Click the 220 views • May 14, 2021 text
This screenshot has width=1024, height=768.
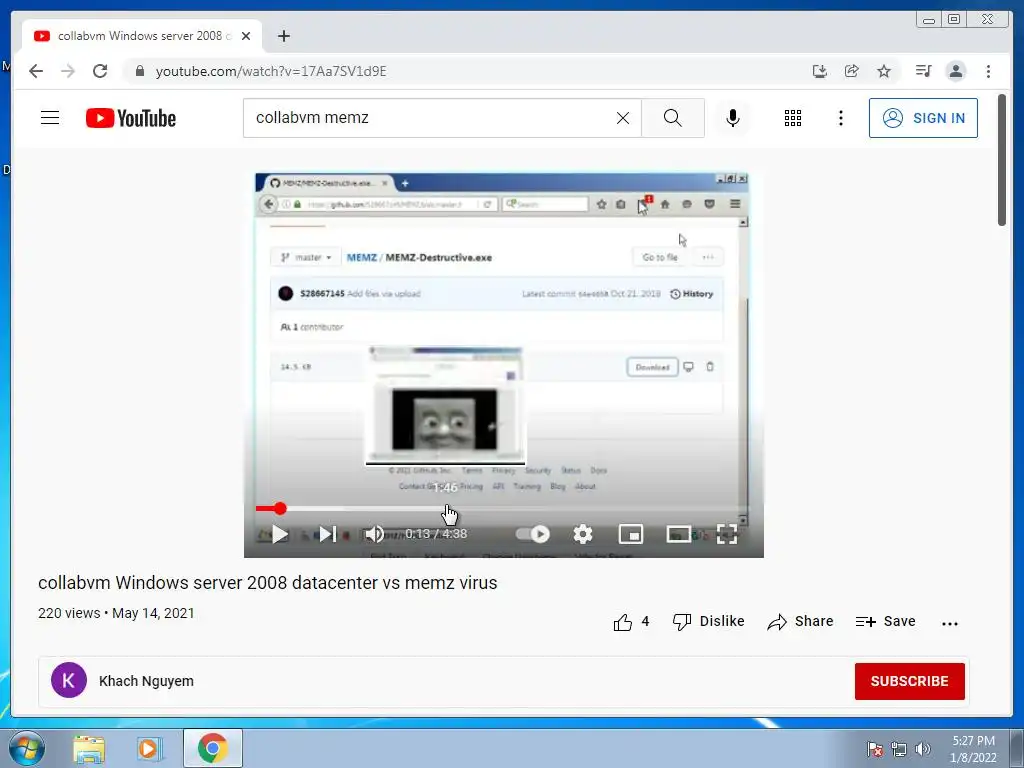pyautogui.click(x=116, y=613)
